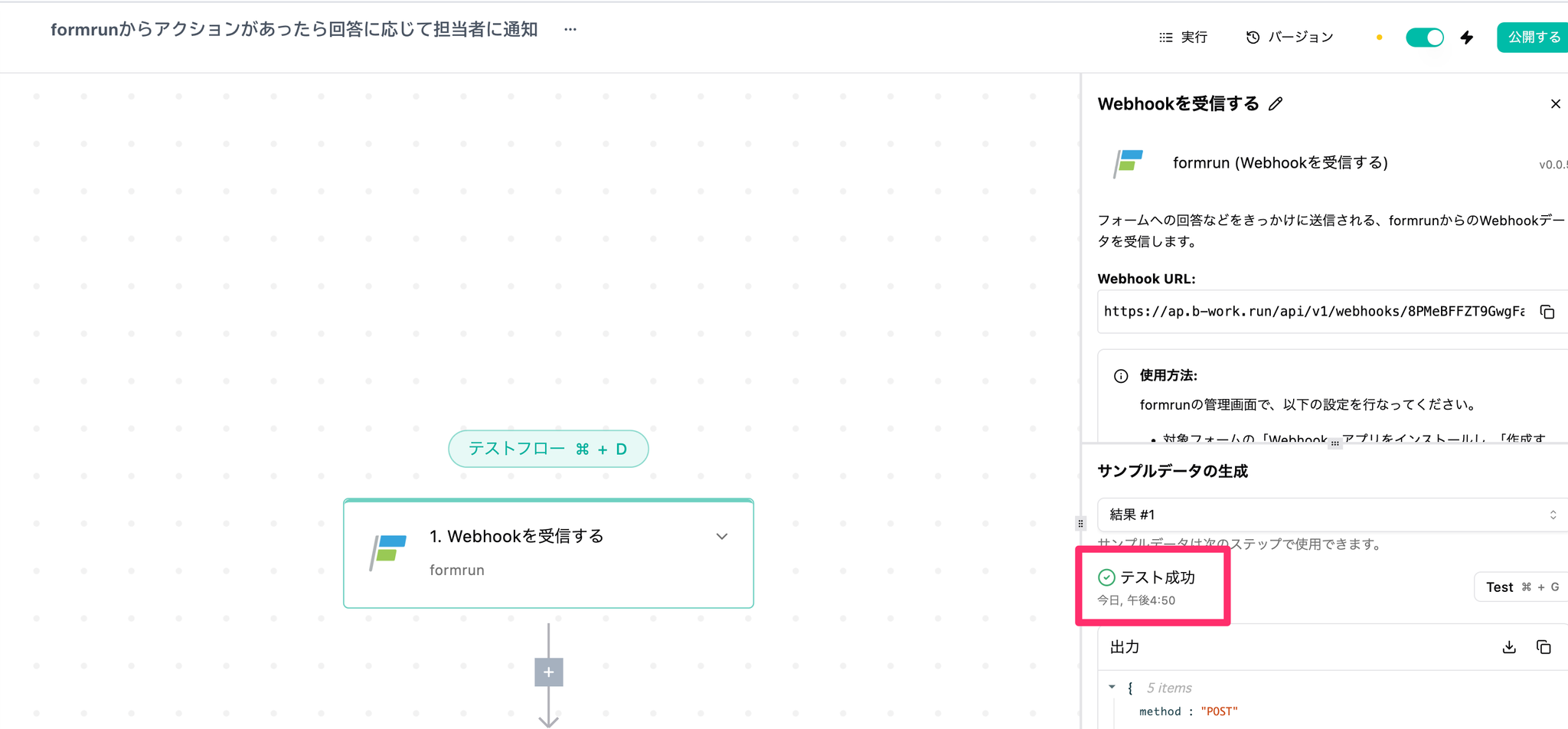Open the three-dot menu beside the flow title
Screen dimensions: 1568x729
coord(570,30)
